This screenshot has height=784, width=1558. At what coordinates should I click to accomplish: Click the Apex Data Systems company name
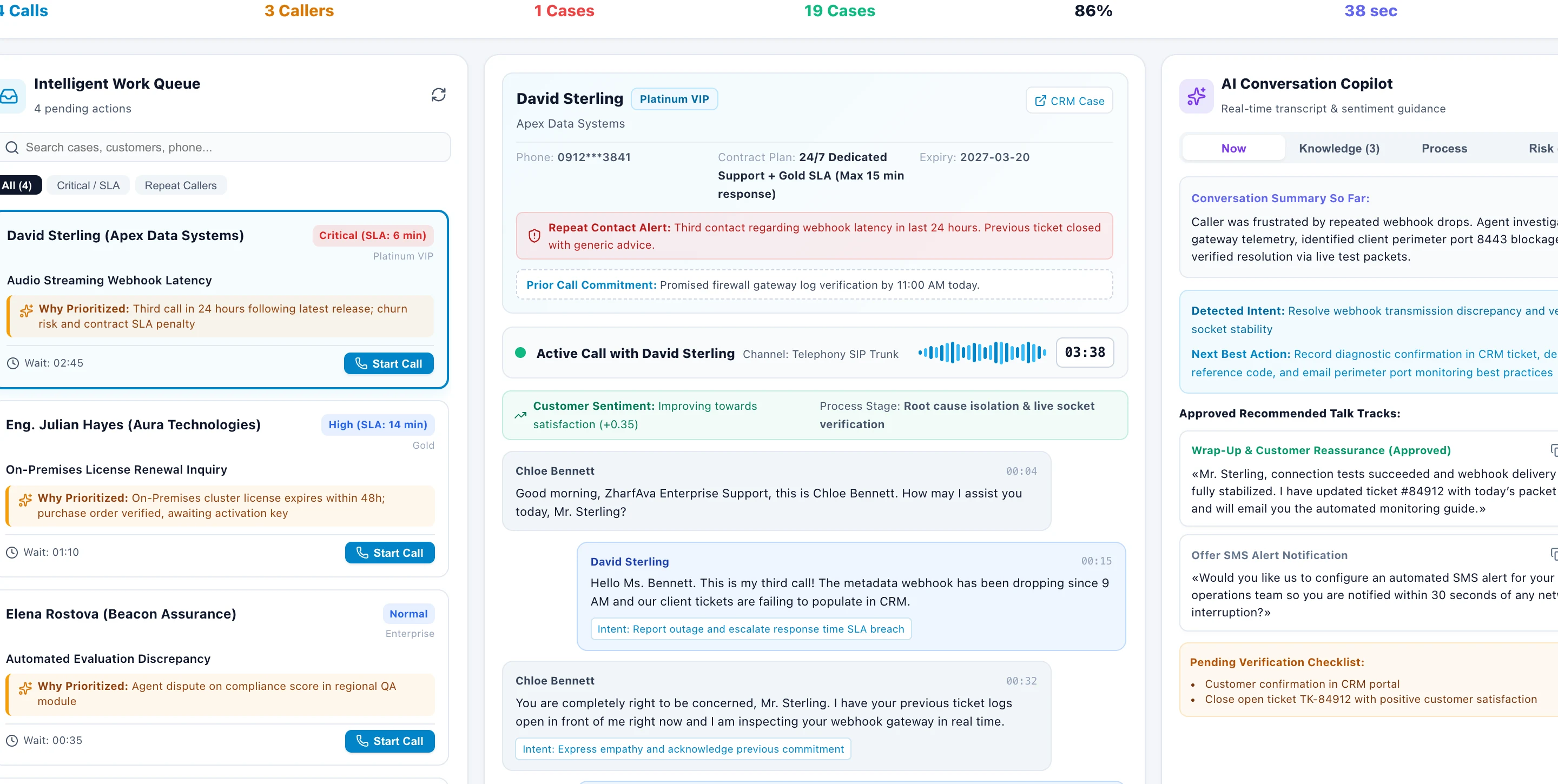tap(570, 123)
